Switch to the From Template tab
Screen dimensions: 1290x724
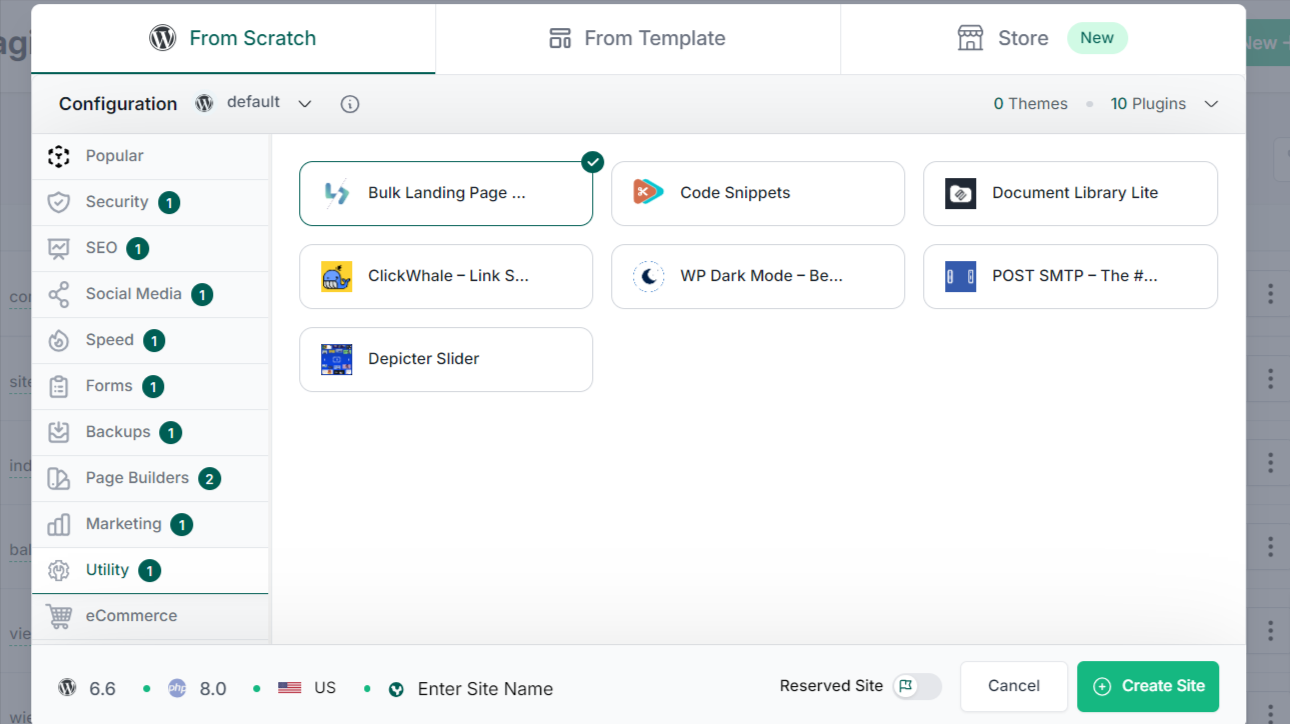(638, 38)
